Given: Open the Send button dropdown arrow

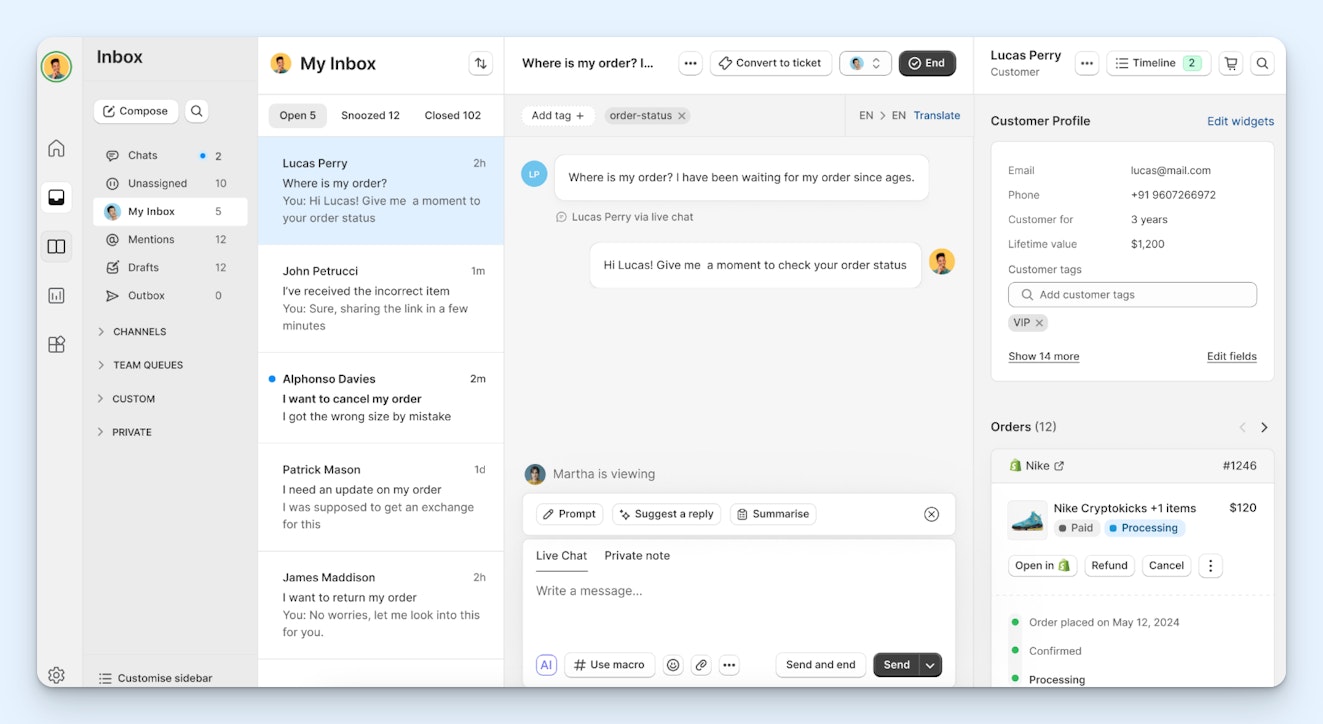Looking at the screenshot, I should pos(930,665).
